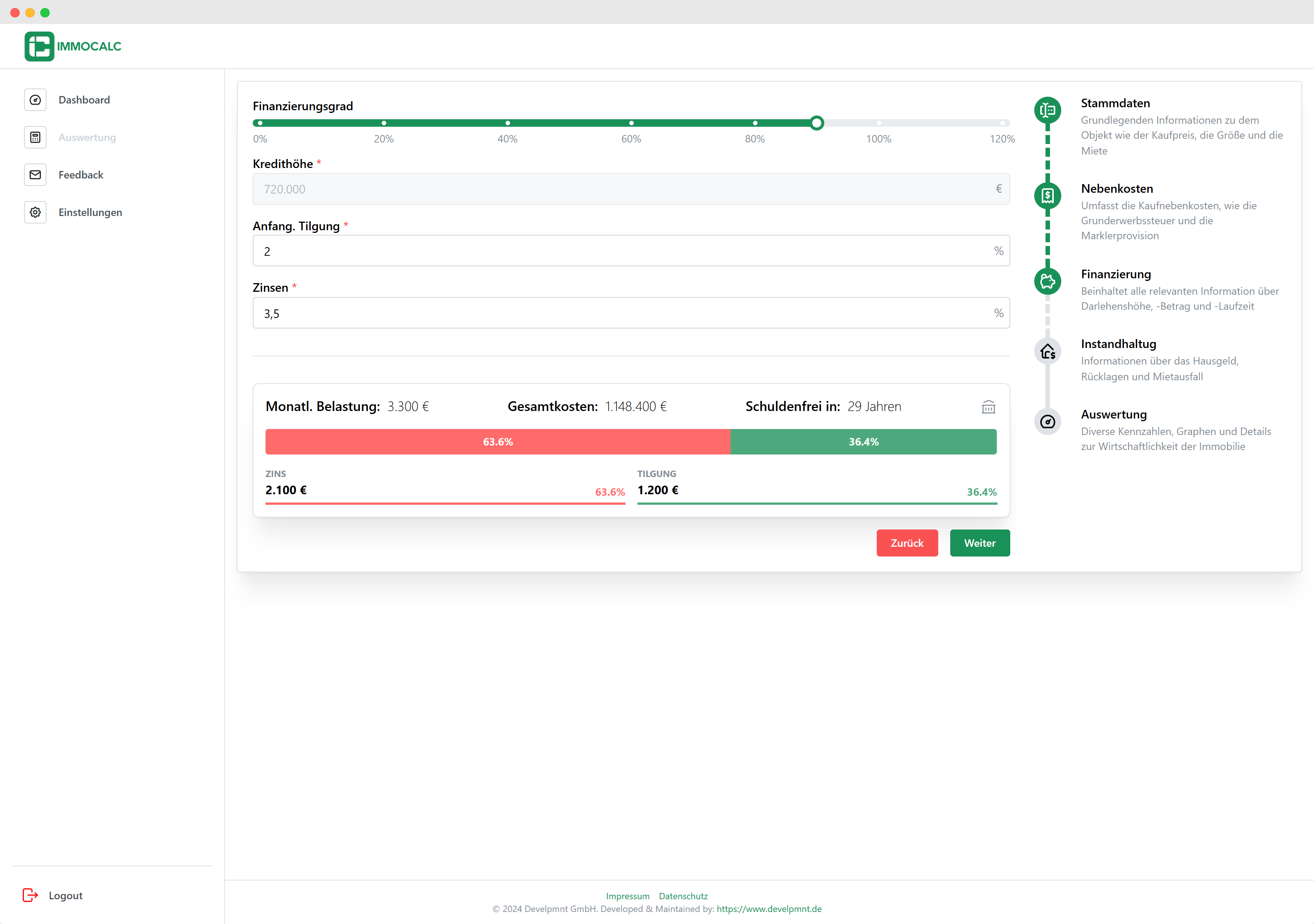Click the bank icon beside Schuldenfrei
Viewport: 1314px width, 924px height.
point(989,407)
